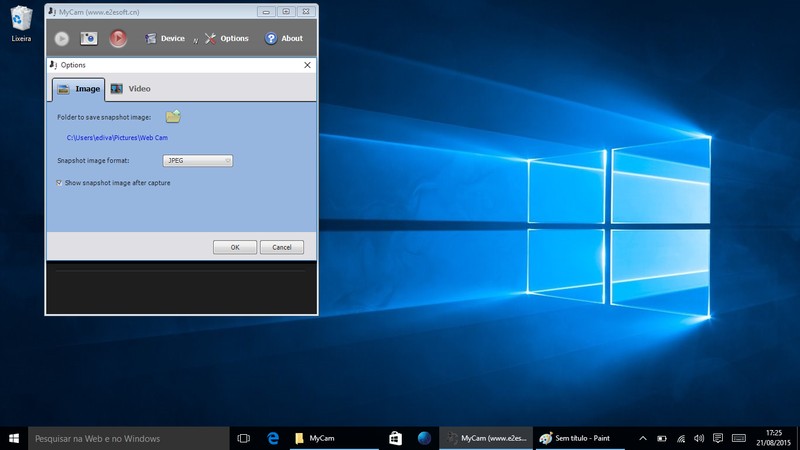The image size is (800, 450).
Task: Close the Options dialog
Action: tap(307, 65)
